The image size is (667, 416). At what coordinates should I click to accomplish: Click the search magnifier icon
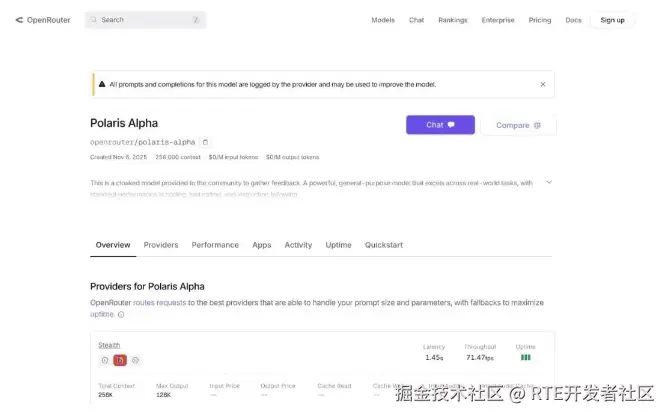[94, 20]
